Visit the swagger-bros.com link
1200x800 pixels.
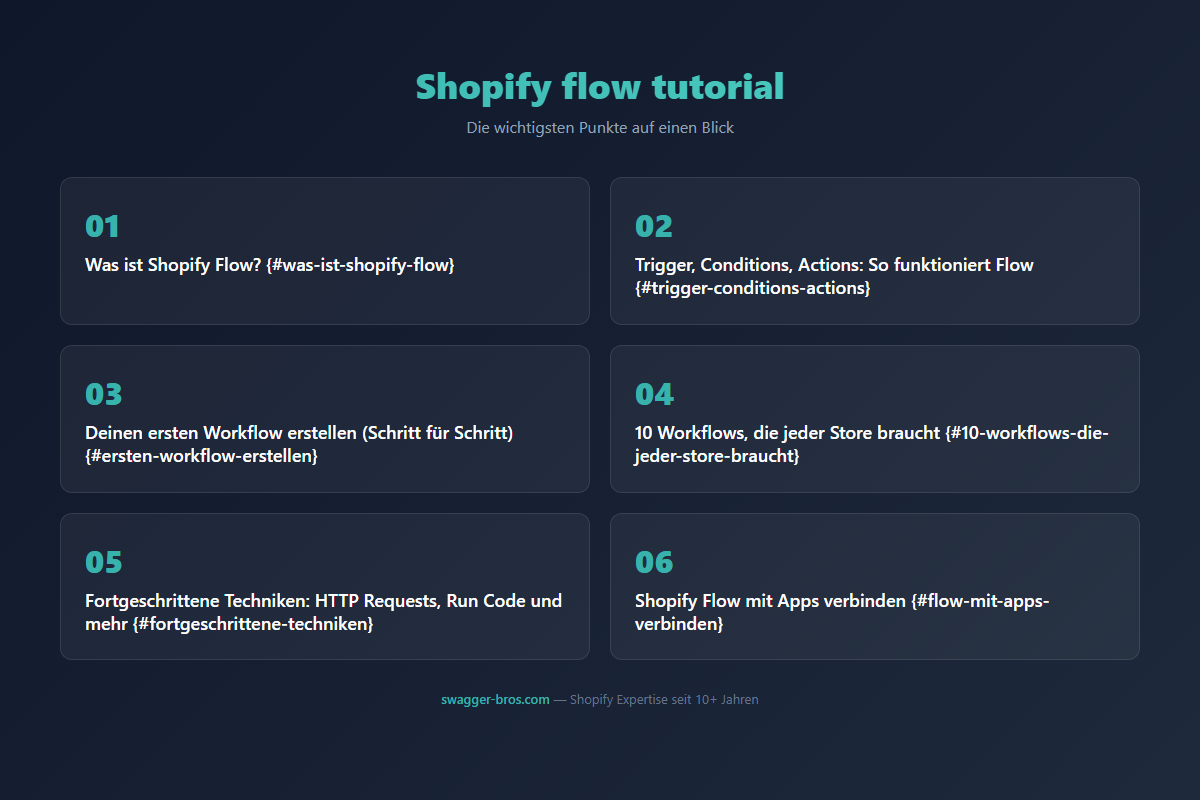tap(495, 700)
